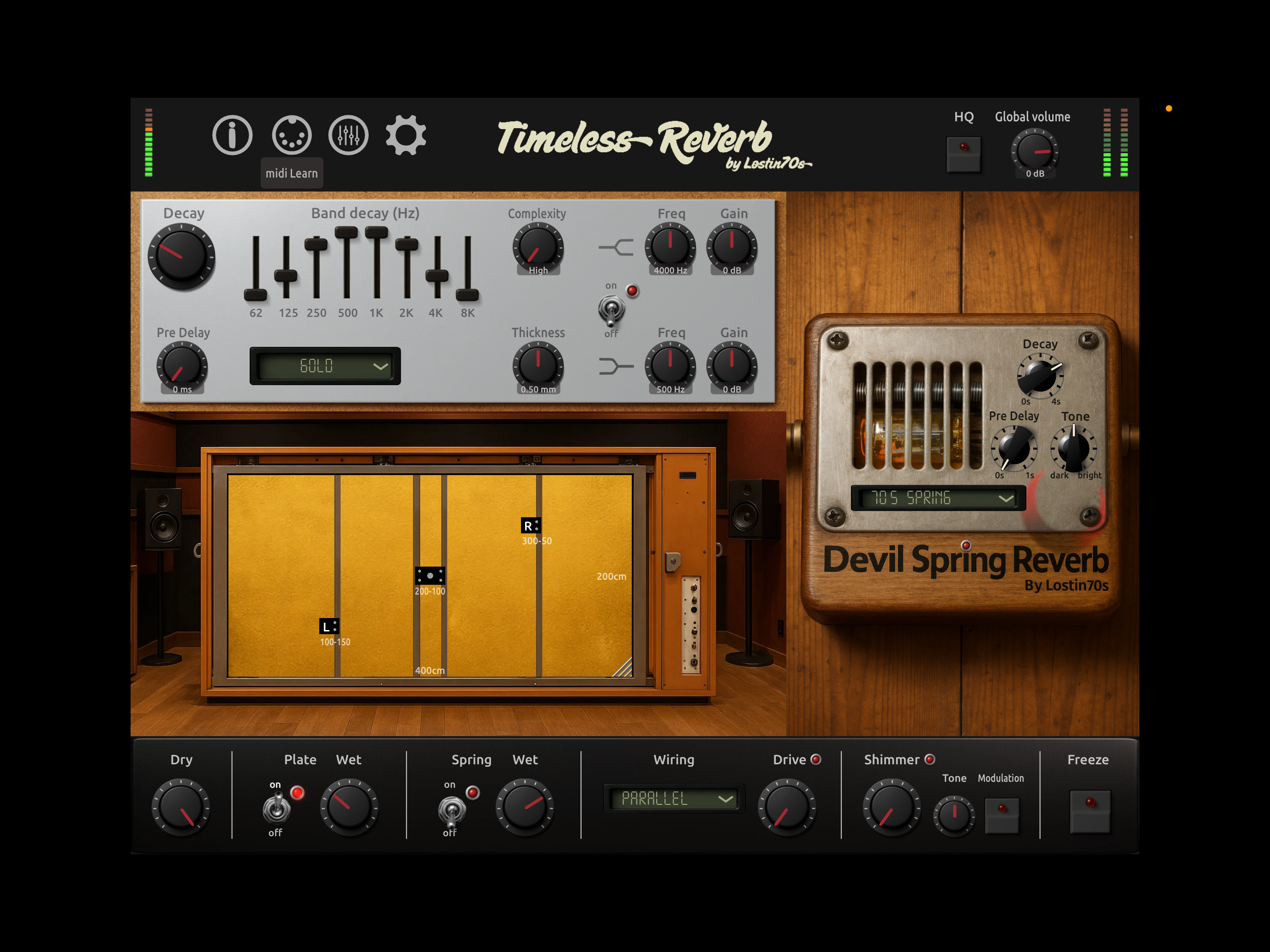Open the info icon

(232, 136)
